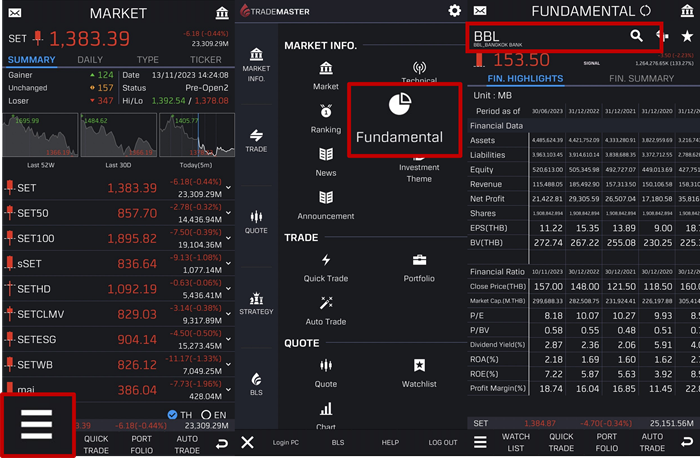
Task: Switch to Daily tab
Action: tap(90, 60)
